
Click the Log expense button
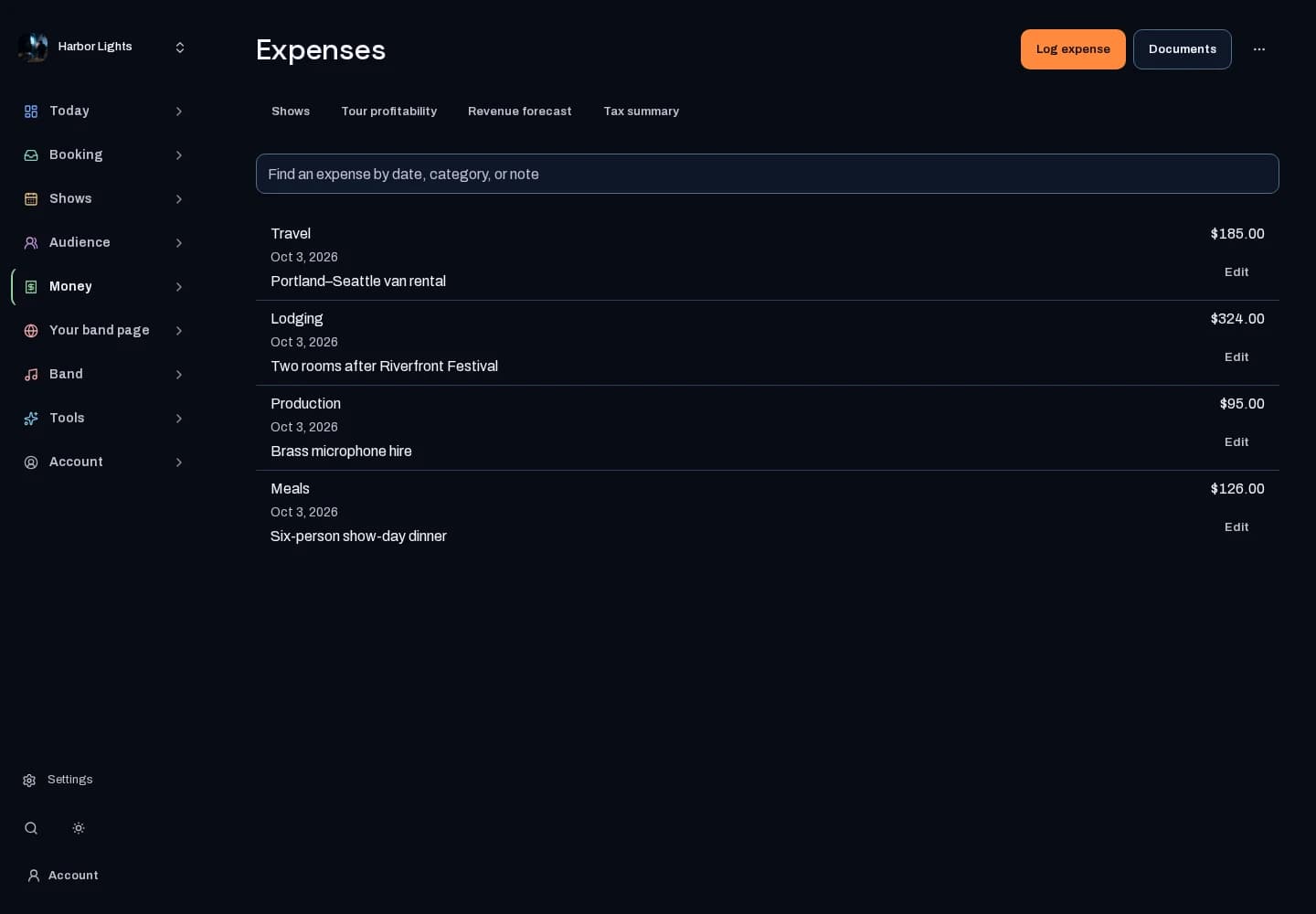[1073, 49]
